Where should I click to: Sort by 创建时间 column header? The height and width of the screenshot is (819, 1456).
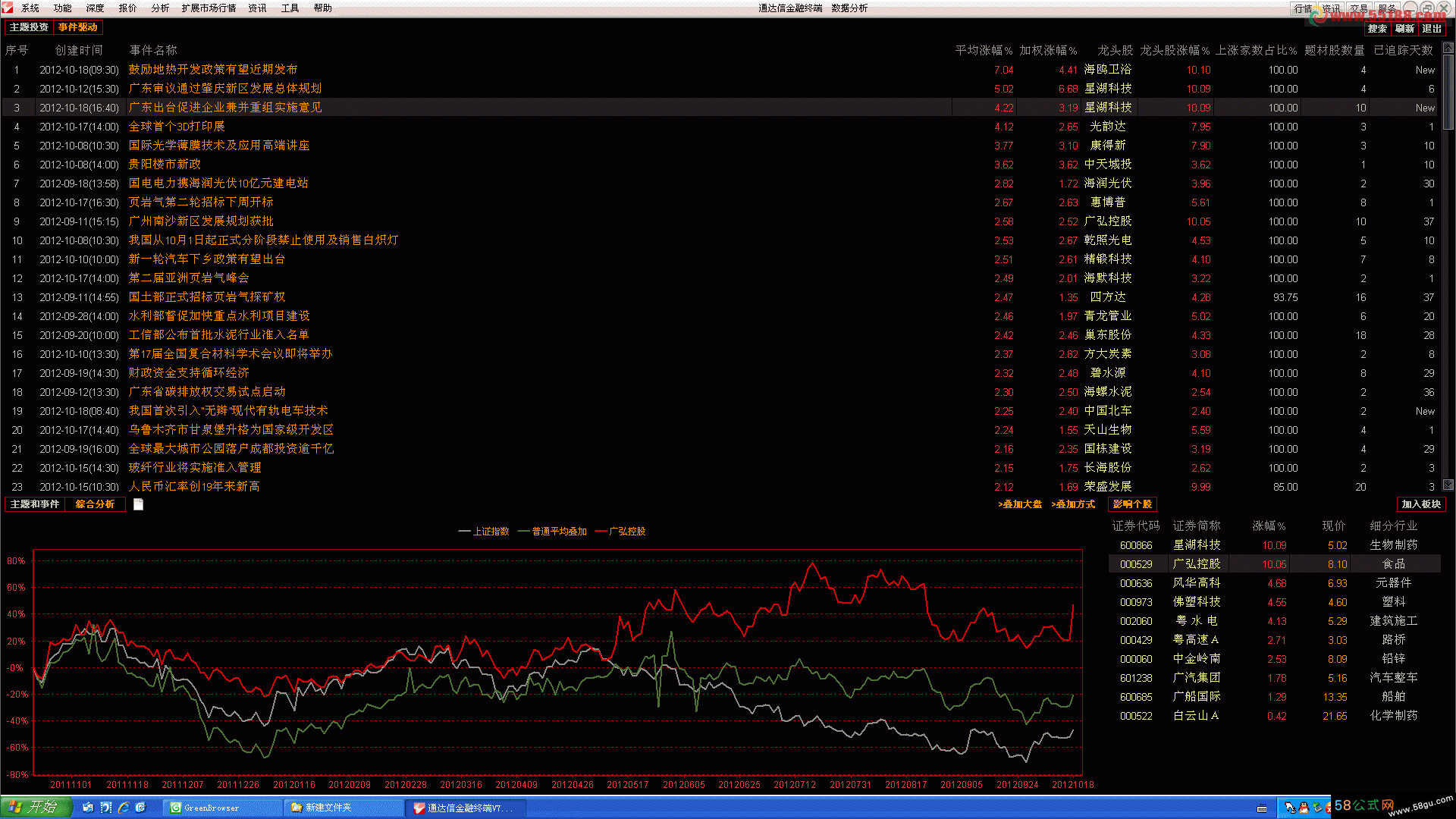pyautogui.click(x=79, y=50)
